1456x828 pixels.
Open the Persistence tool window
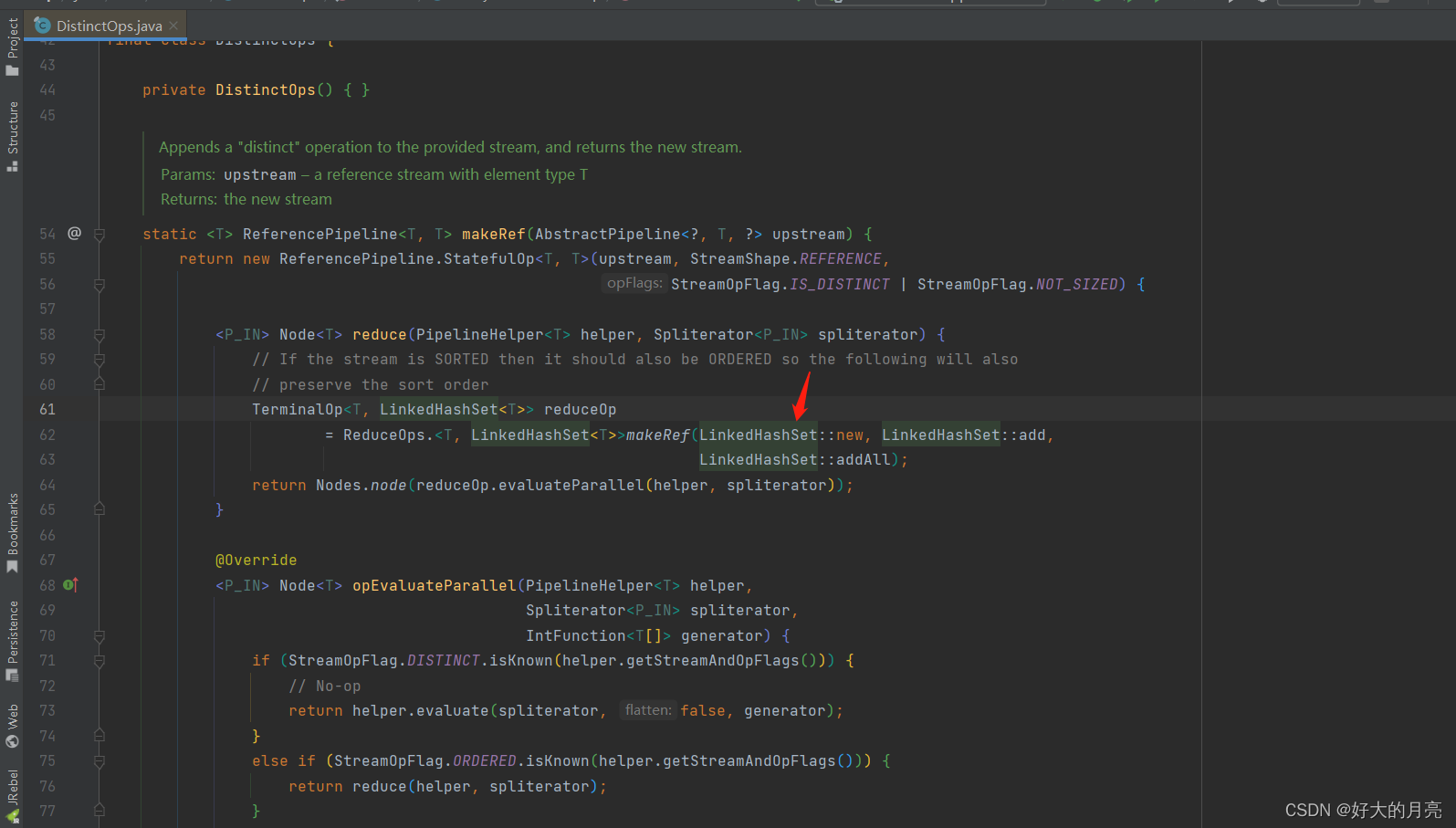[x=13, y=641]
